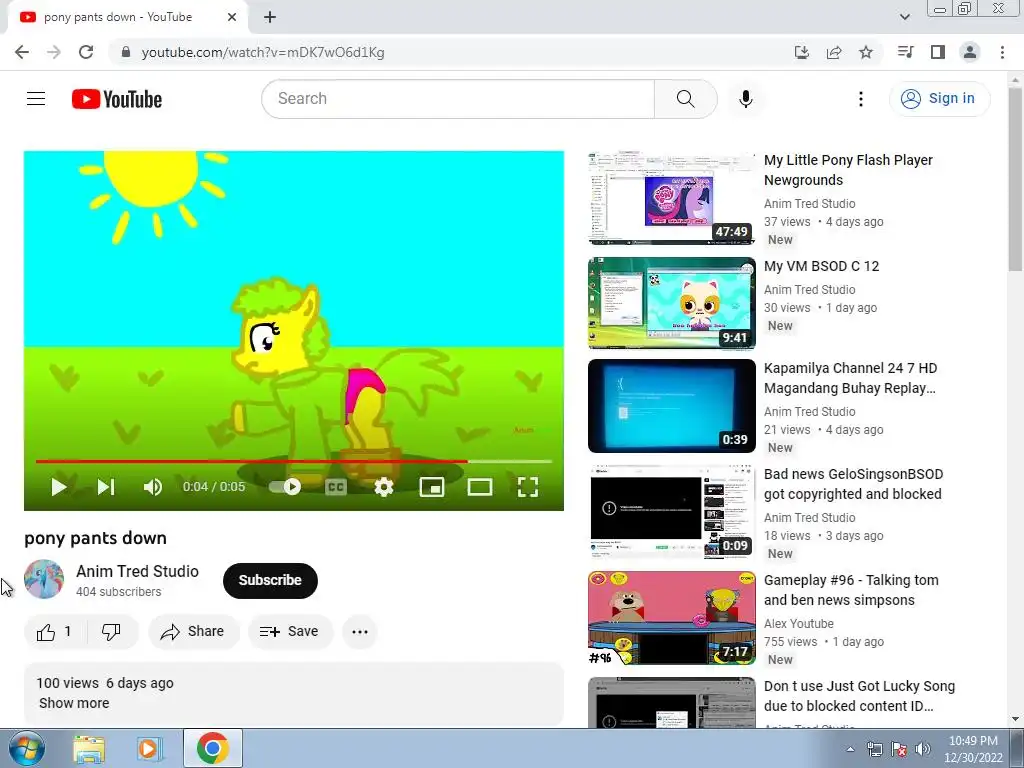The width and height of the screenshot is (1024, 768).
Task: Open Windows Explorer from taskbar
Action: [89, 748]
